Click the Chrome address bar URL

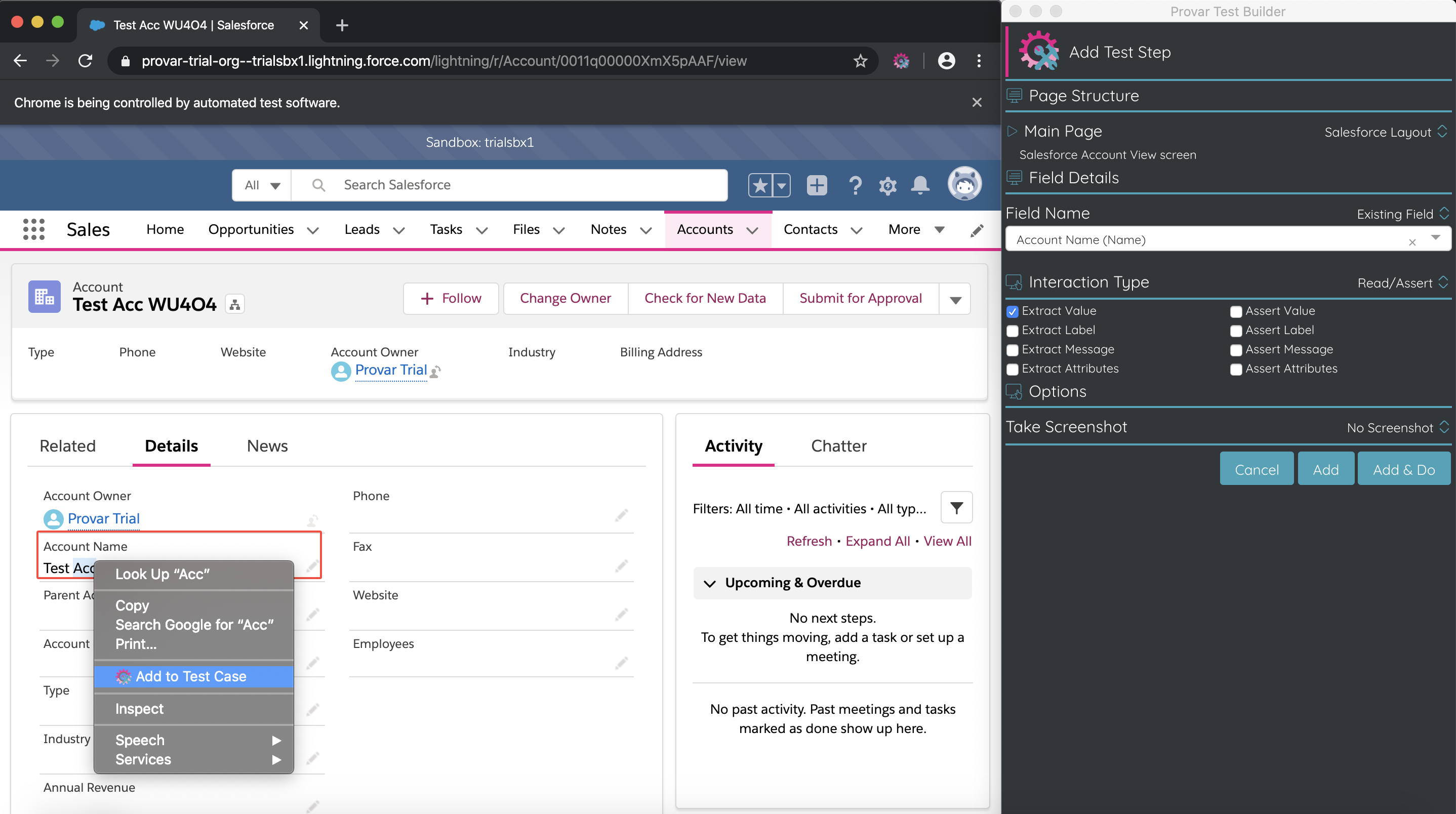(443, 60)
